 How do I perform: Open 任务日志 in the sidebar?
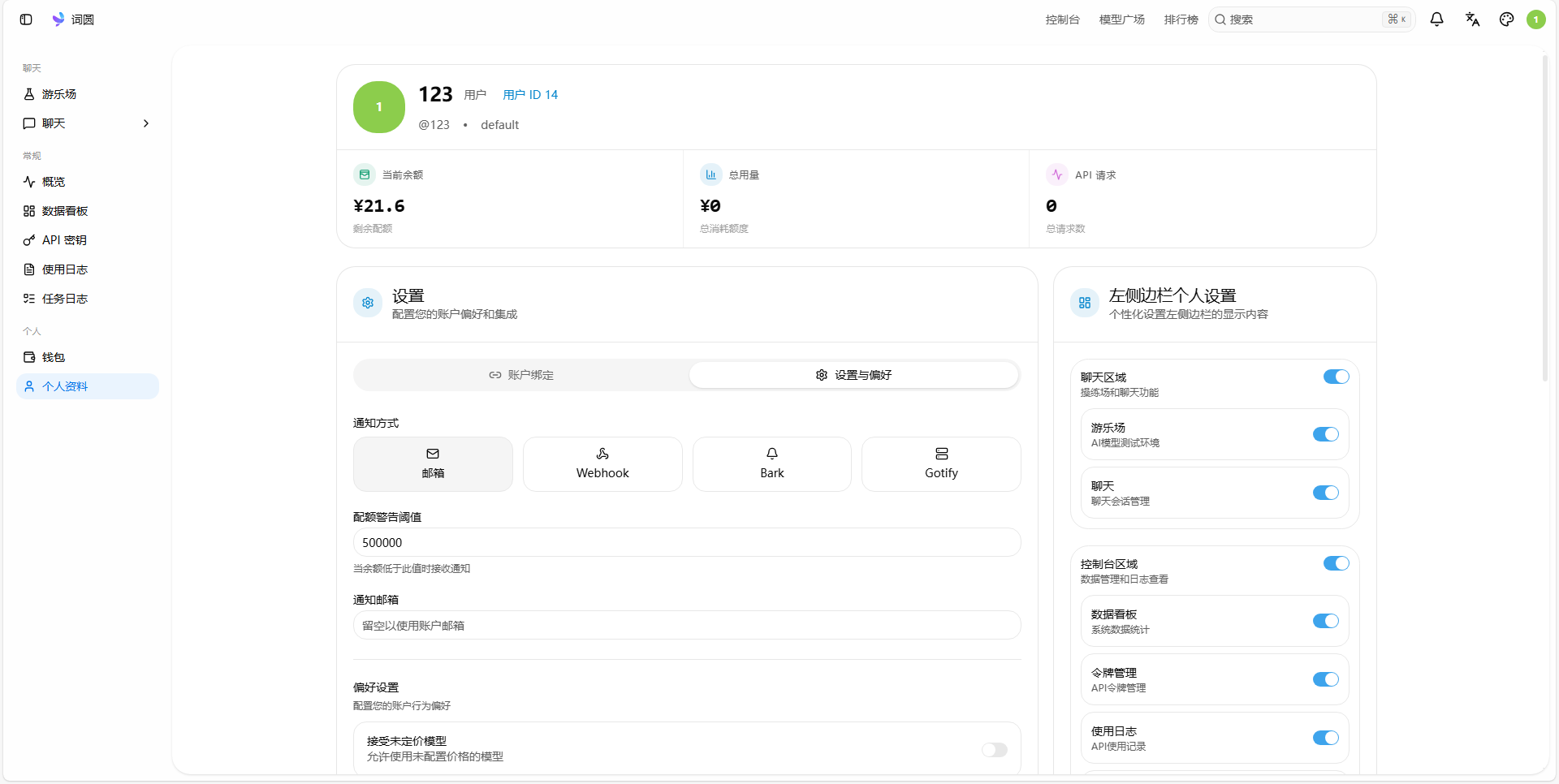[88, 299]
